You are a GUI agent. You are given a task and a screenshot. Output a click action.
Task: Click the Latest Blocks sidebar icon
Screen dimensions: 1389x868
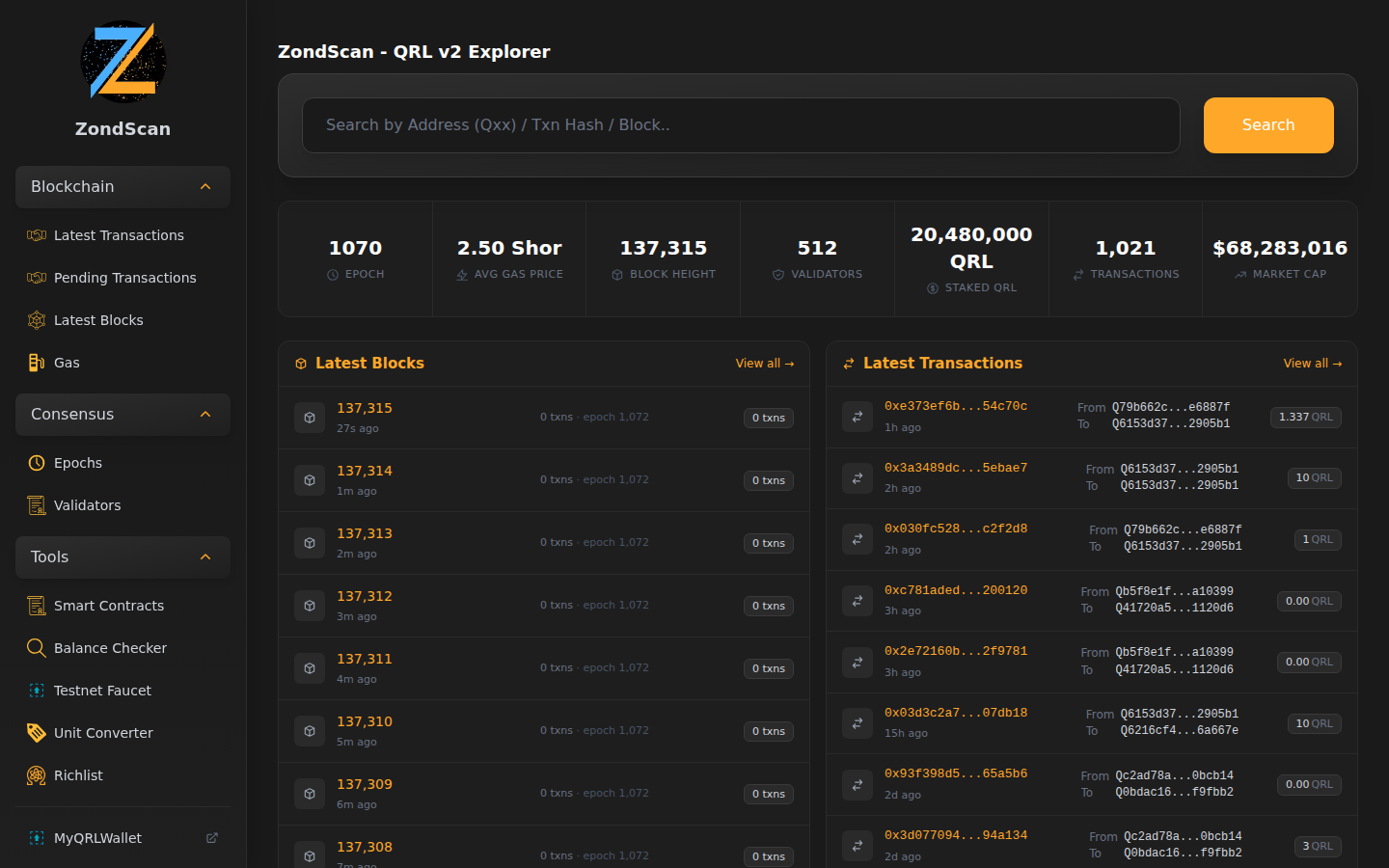click(37, 320)
